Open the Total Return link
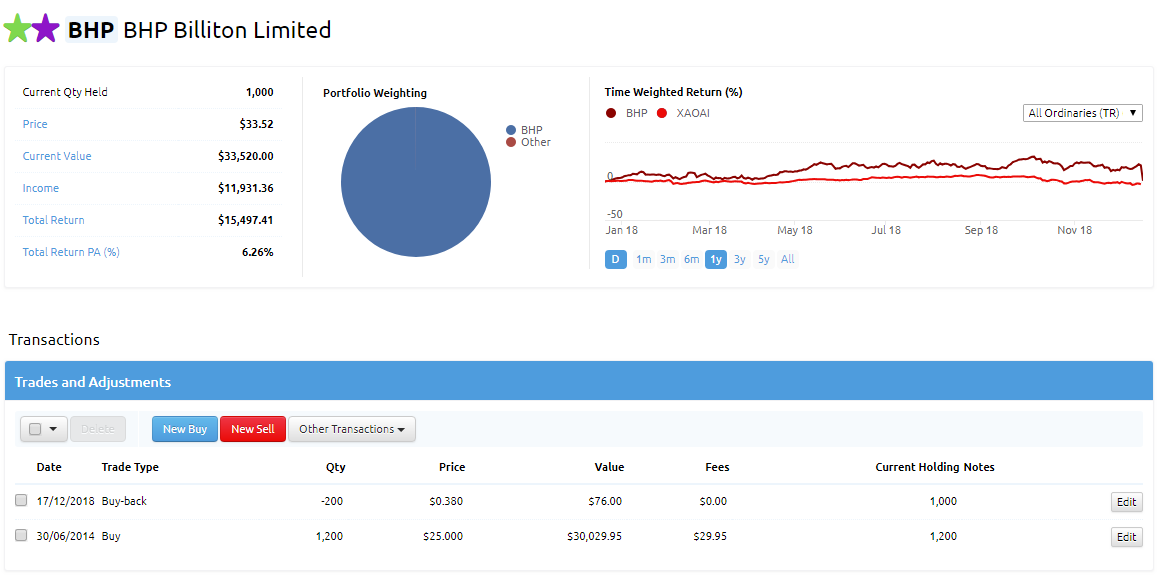This screenshot has height=578, width=1161. coord(53,220)
